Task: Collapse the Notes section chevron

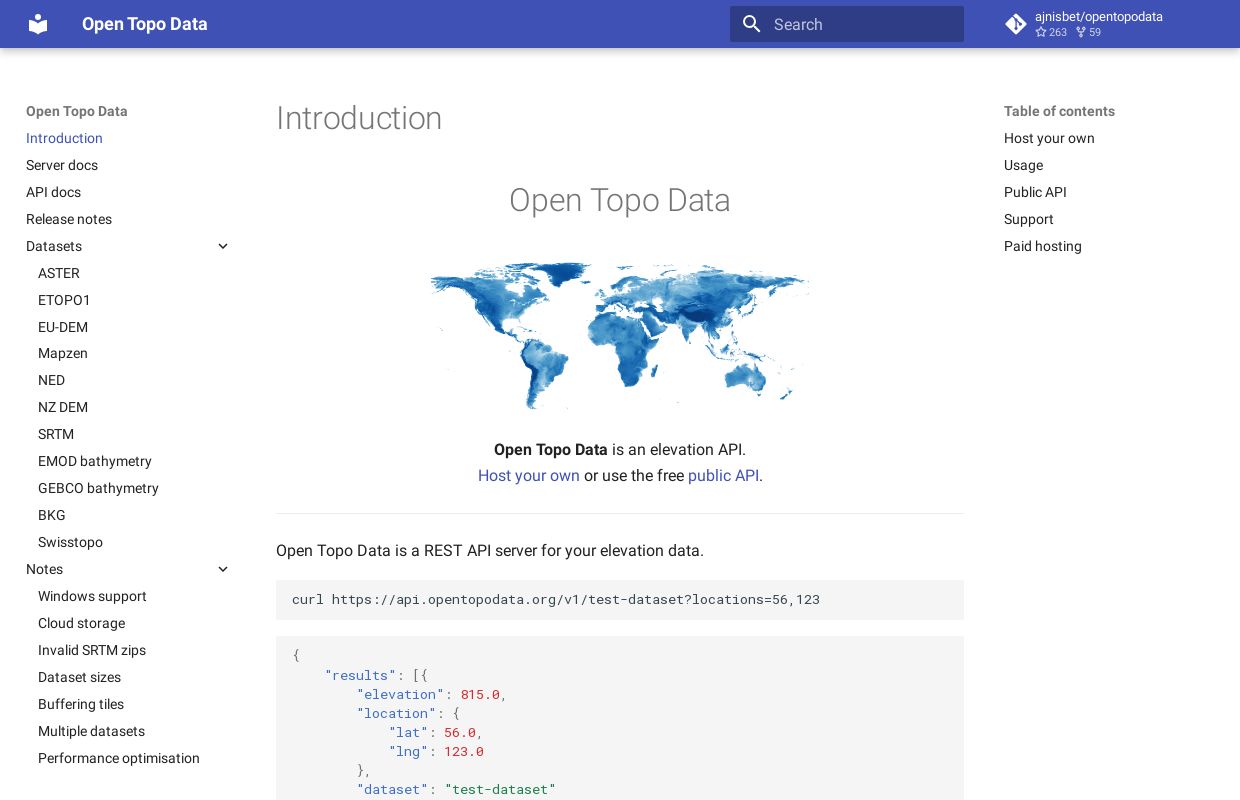Action: pyautogui.click(x=223, y=569)
